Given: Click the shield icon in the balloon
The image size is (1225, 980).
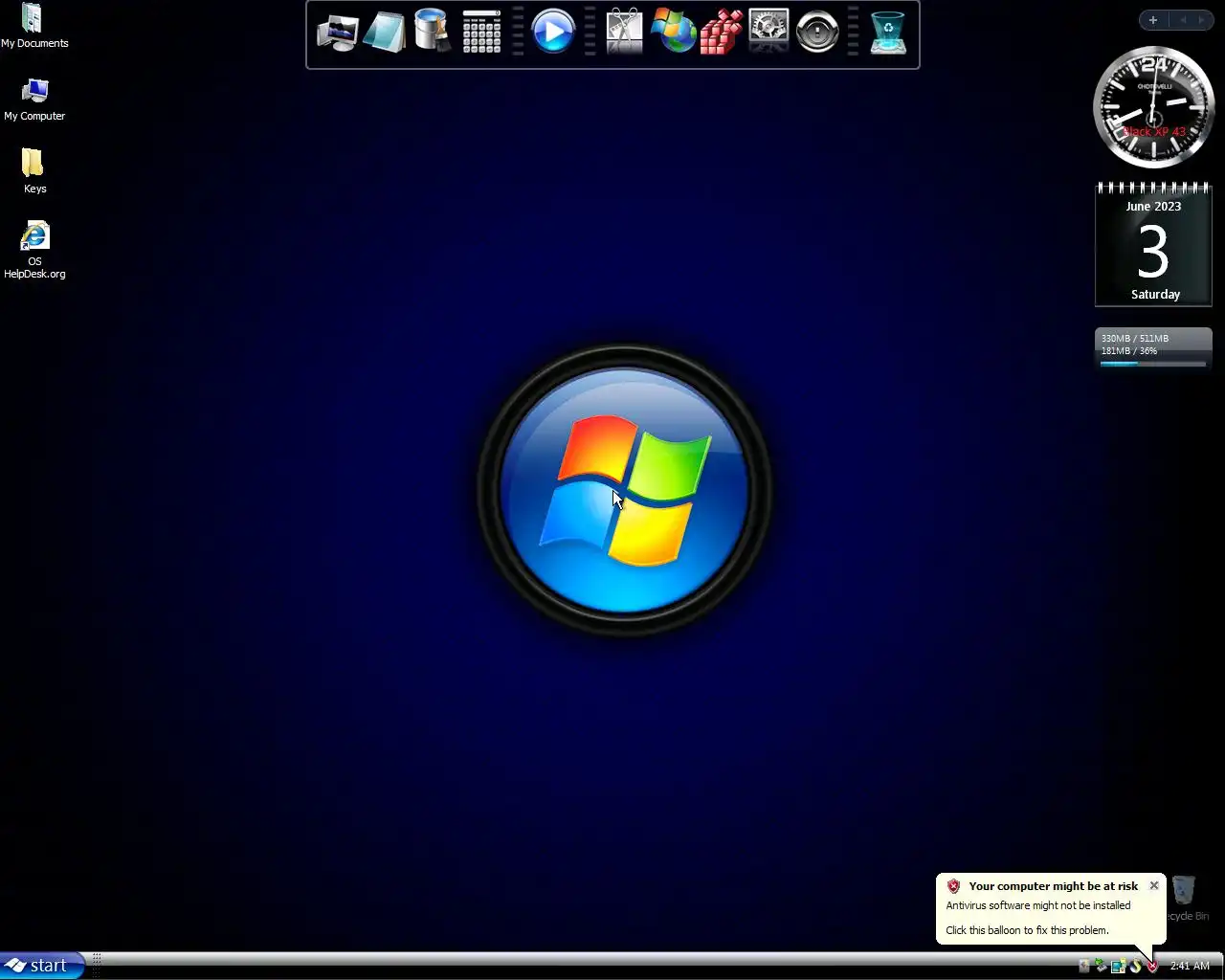Looking at the screenshot, I should (x=953, y=886).
